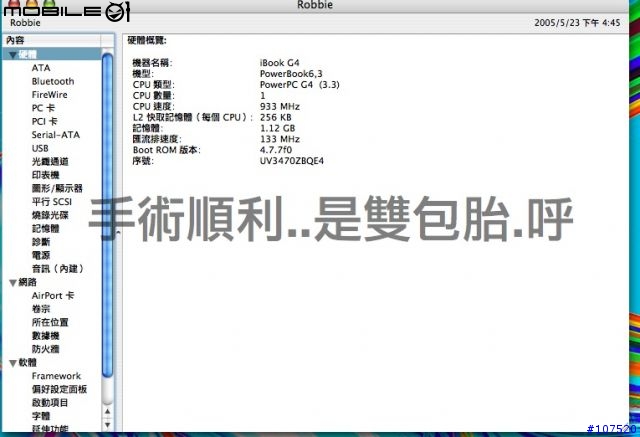This screenshot has width=640, height=437.
Task: Select the PCI 卡 entry
Action: click(44, 122)
